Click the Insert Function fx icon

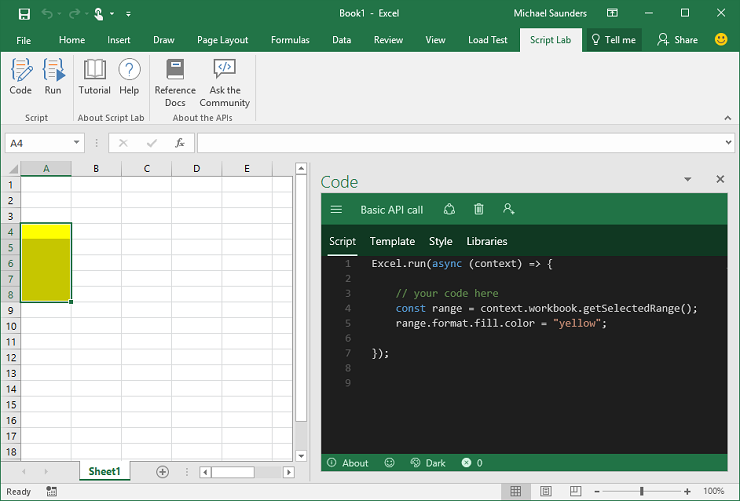point(179,143)
